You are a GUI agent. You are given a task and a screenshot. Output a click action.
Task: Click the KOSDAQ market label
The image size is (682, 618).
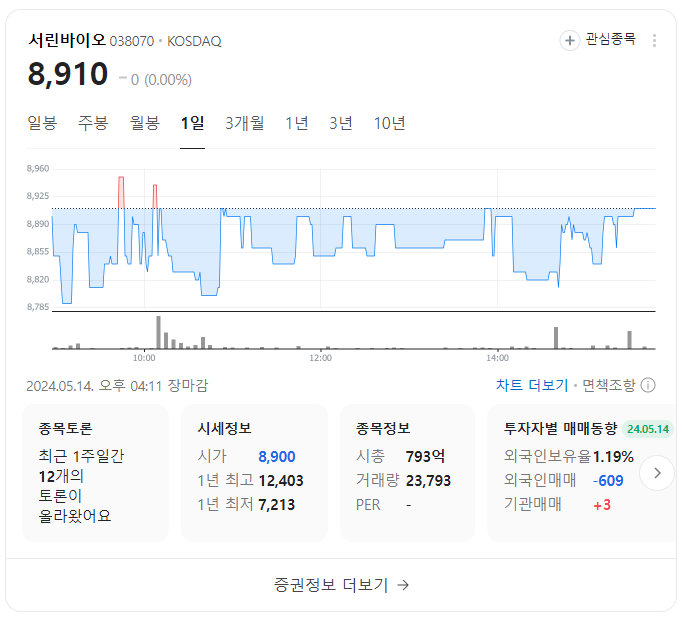point(194,41)
